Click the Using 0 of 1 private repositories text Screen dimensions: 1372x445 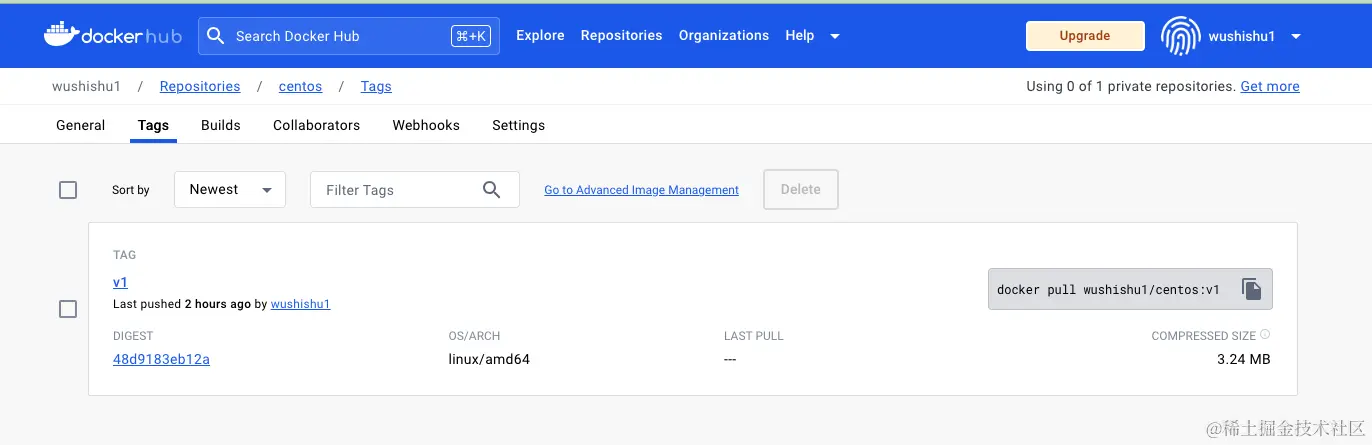(1131, 86)
